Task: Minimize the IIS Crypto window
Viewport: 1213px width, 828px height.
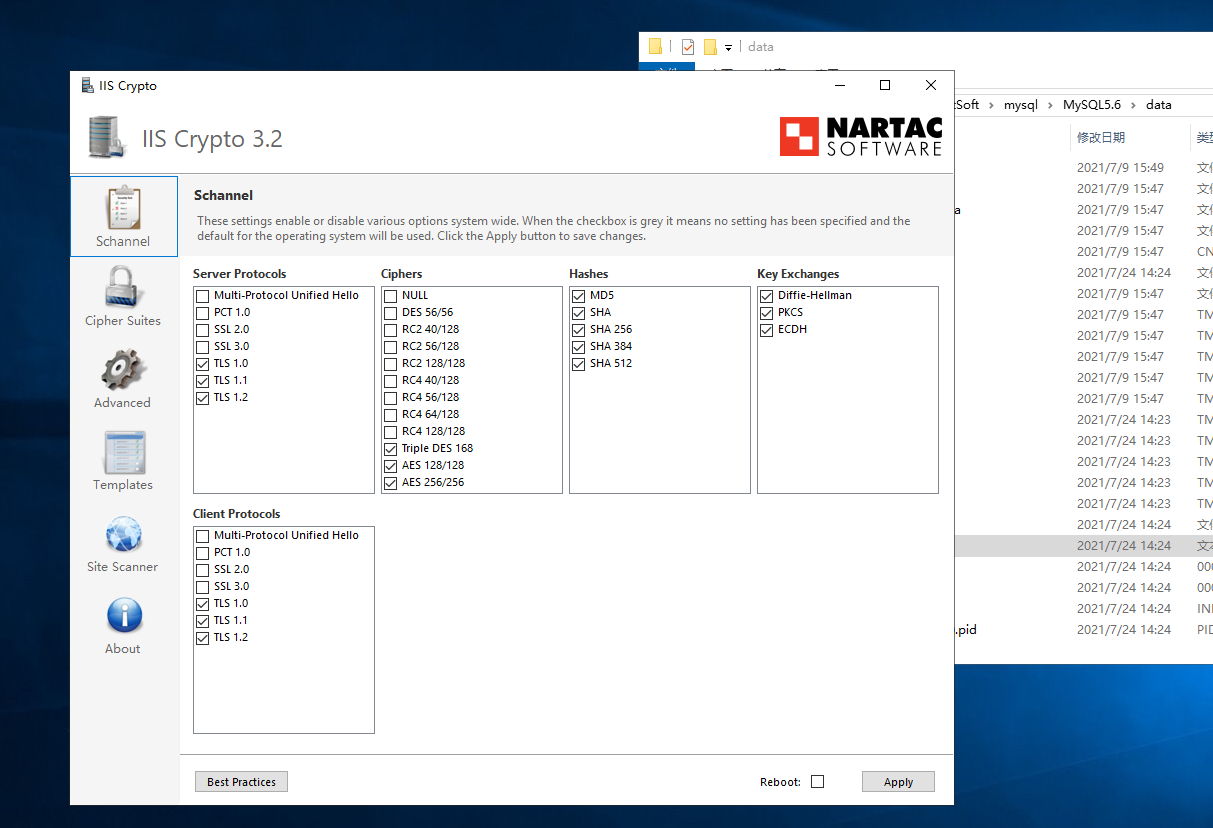Action: pyautogui.click(x=839, y=86)
